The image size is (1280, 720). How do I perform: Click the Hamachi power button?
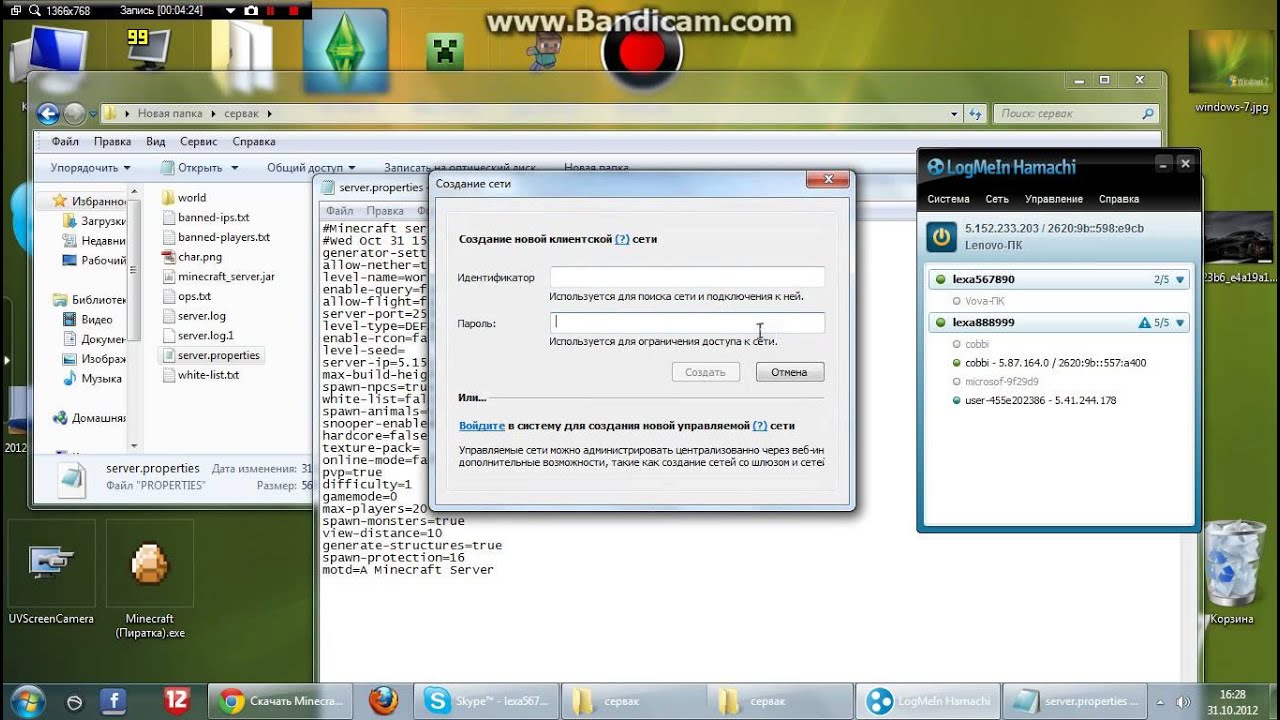tap(941, 236)
